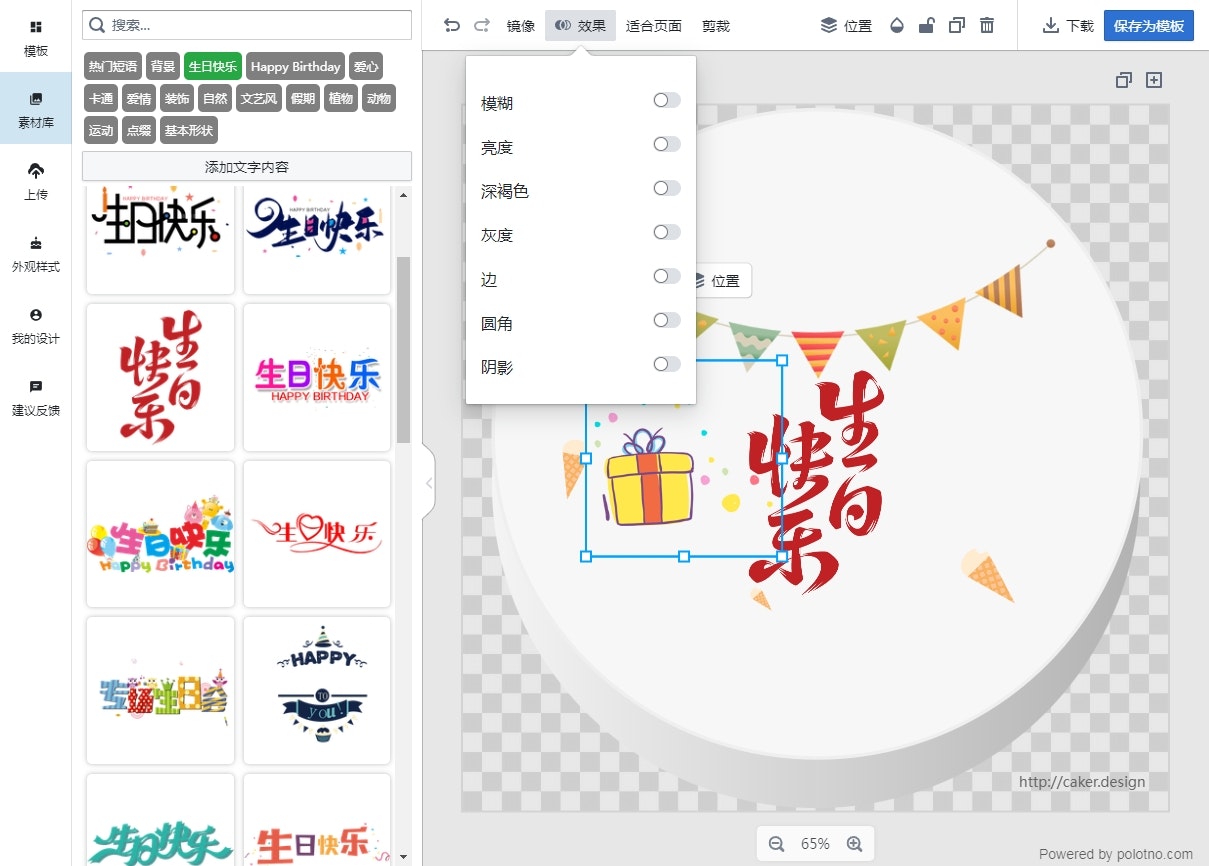Select the 植物 tag
1209x866 pixels.
(341, 98)
